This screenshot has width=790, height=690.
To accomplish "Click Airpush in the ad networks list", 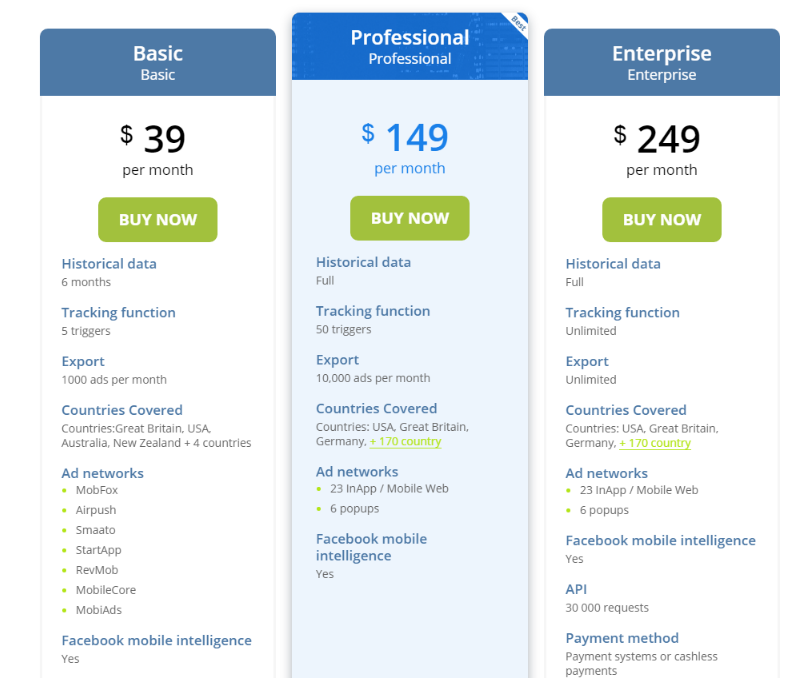I will pos(96,510).
